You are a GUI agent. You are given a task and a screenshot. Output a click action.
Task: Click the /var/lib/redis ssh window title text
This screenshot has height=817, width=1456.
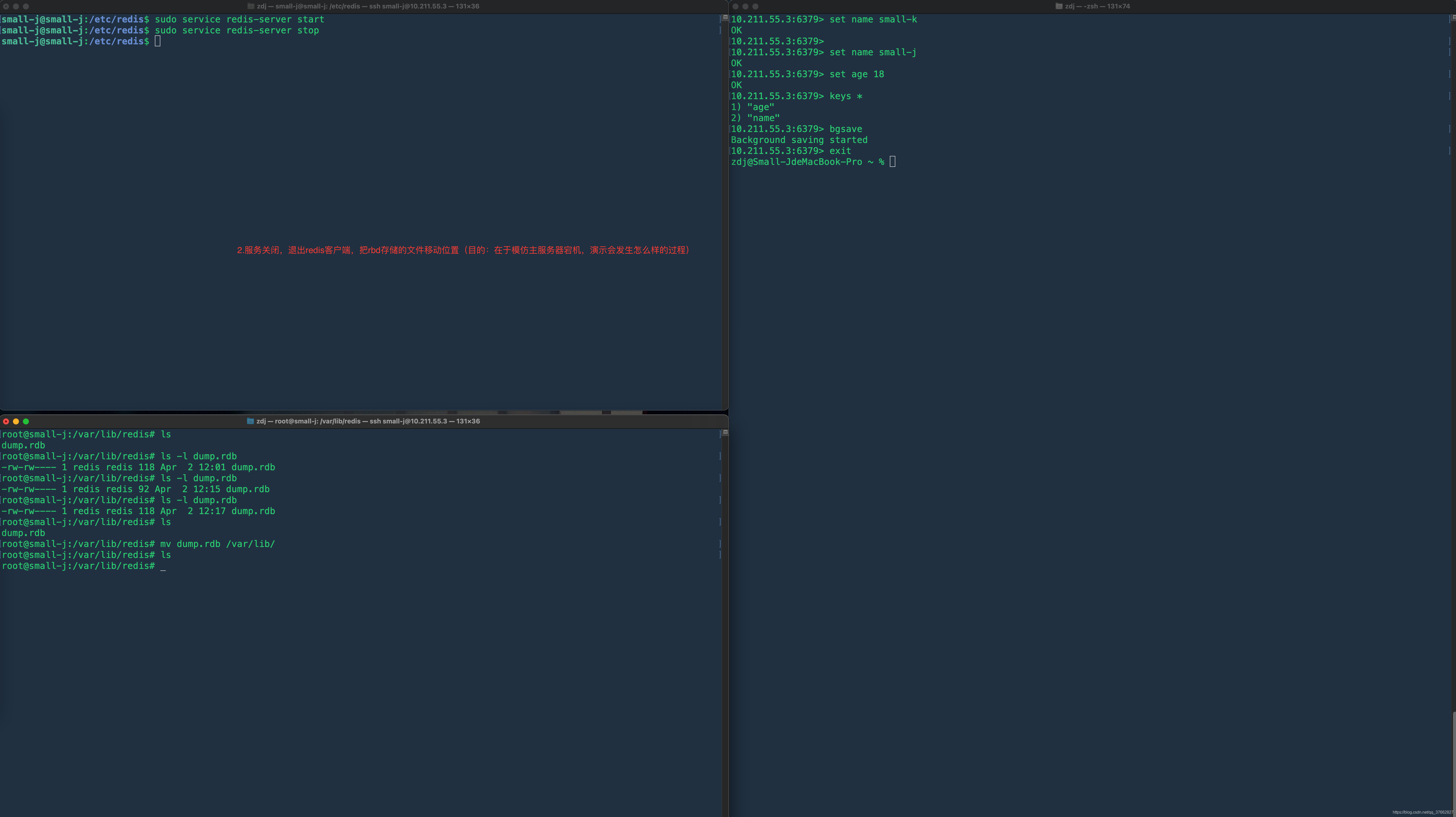click(368, 421)
